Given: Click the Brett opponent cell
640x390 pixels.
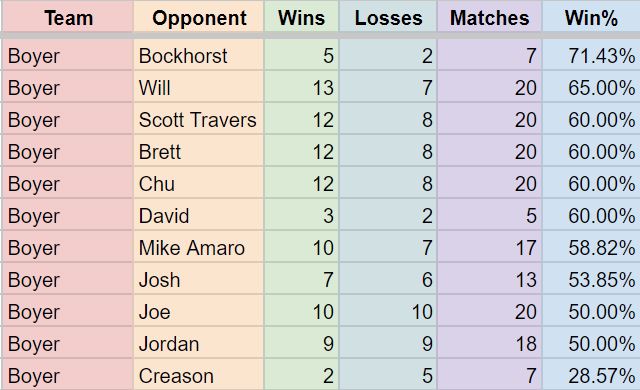Looking at the screenshot, I should (x=198, y=151).
